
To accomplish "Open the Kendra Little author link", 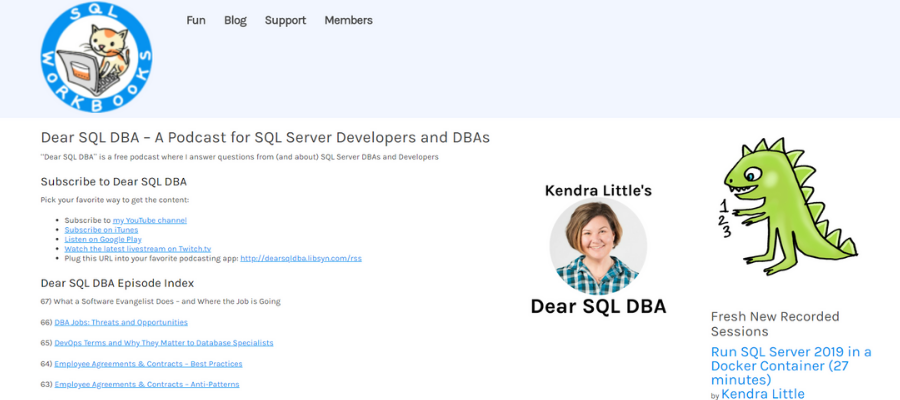I will [x=763, y=394].
